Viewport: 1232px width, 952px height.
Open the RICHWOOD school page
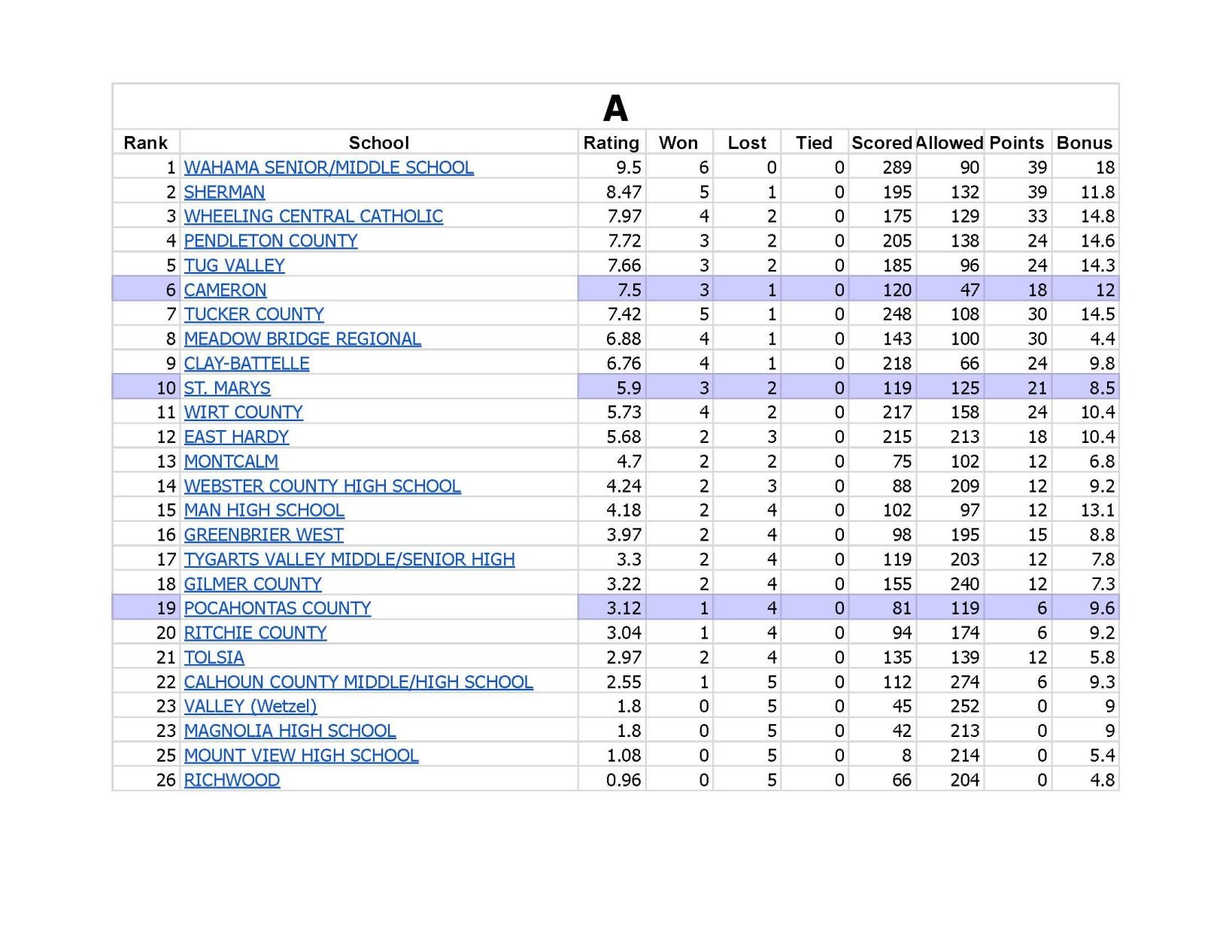[x=232, y=780]
